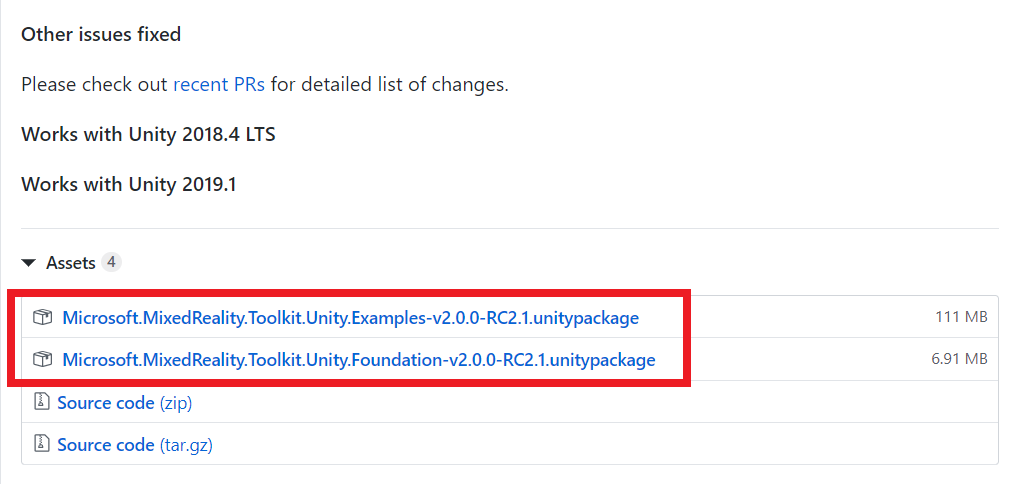Image resolution: width=1028 pixels, height=484 pixels.
Task: Download Source code (tar.gz)
Action: [135, 444]
